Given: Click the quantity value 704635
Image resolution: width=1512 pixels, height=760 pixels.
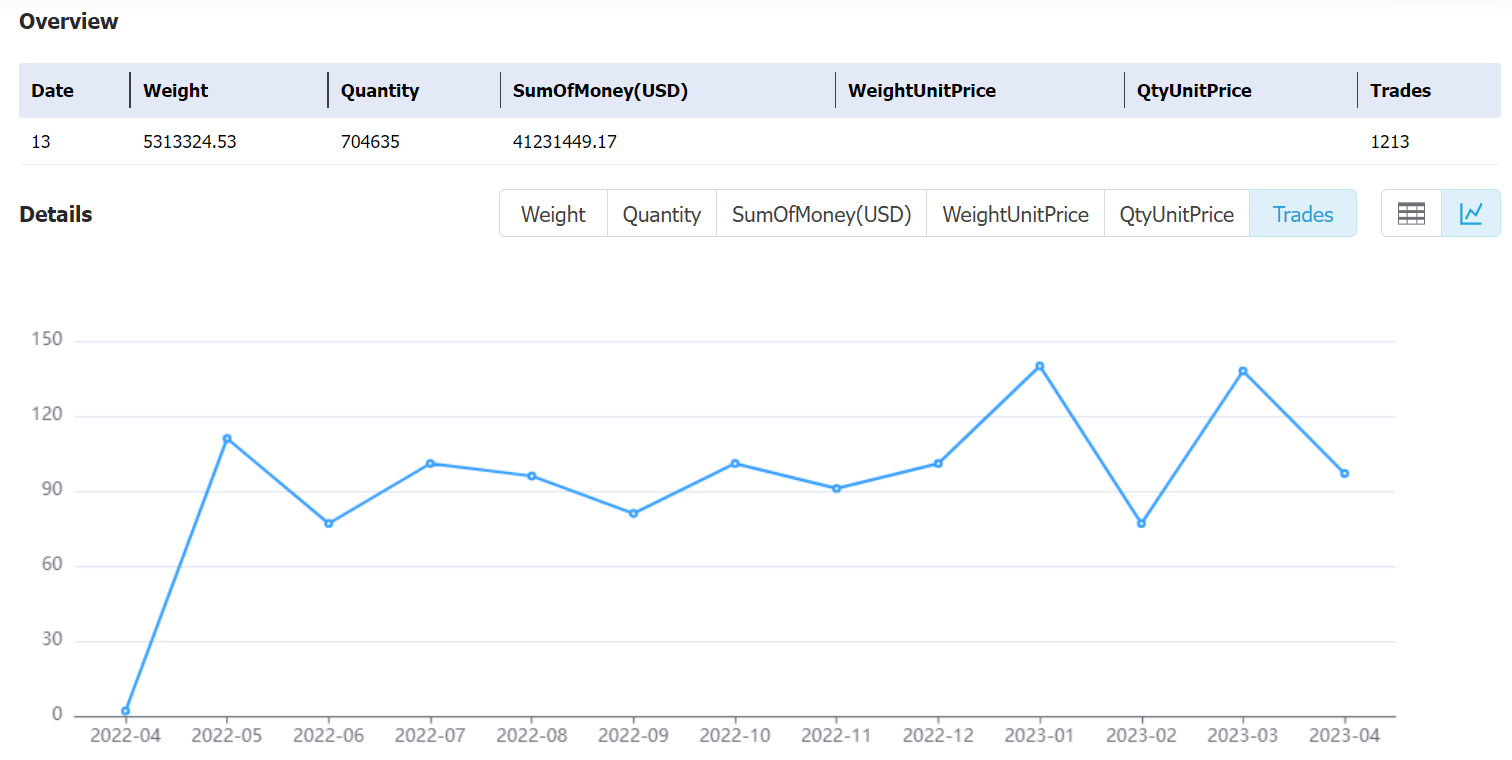Looking at the screenshot, I should [x=370, y=142].
